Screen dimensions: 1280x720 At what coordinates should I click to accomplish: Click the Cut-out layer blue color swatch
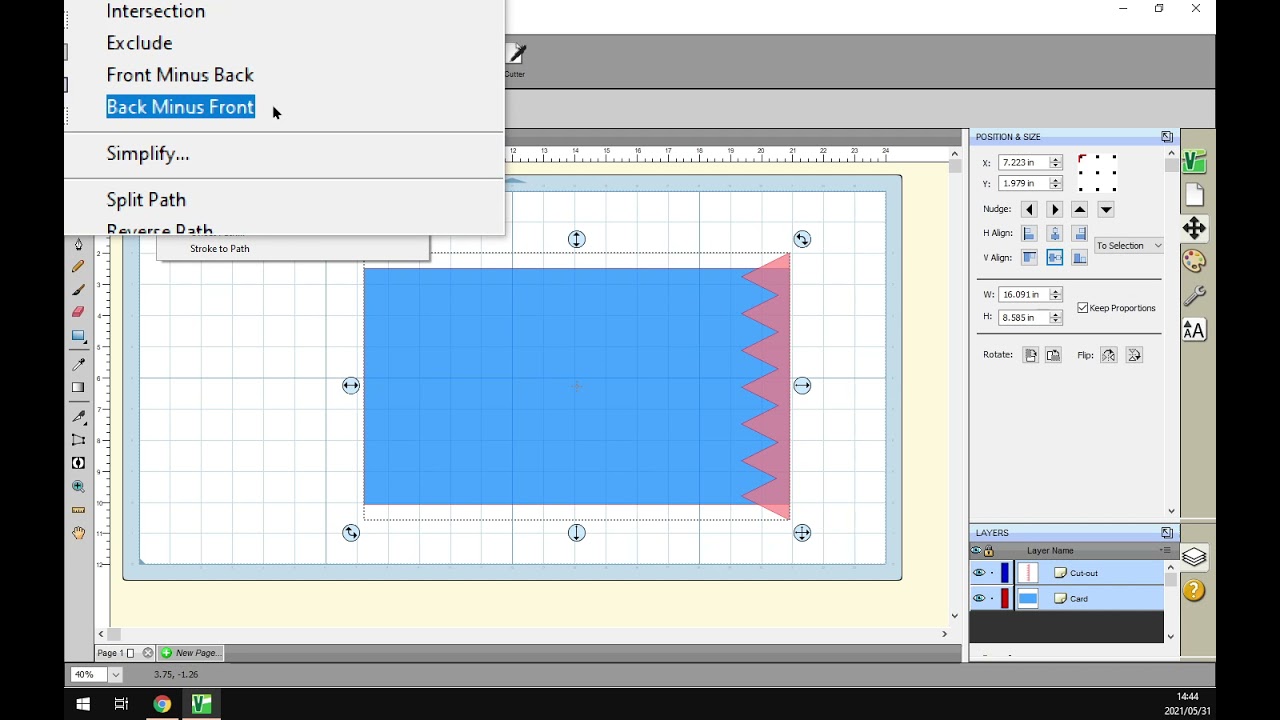1005,573
